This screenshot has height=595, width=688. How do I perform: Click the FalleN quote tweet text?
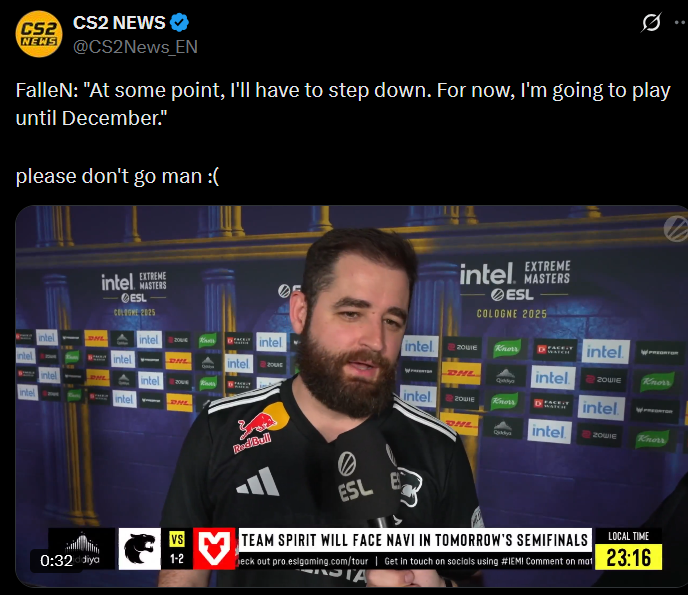[343, 104]
